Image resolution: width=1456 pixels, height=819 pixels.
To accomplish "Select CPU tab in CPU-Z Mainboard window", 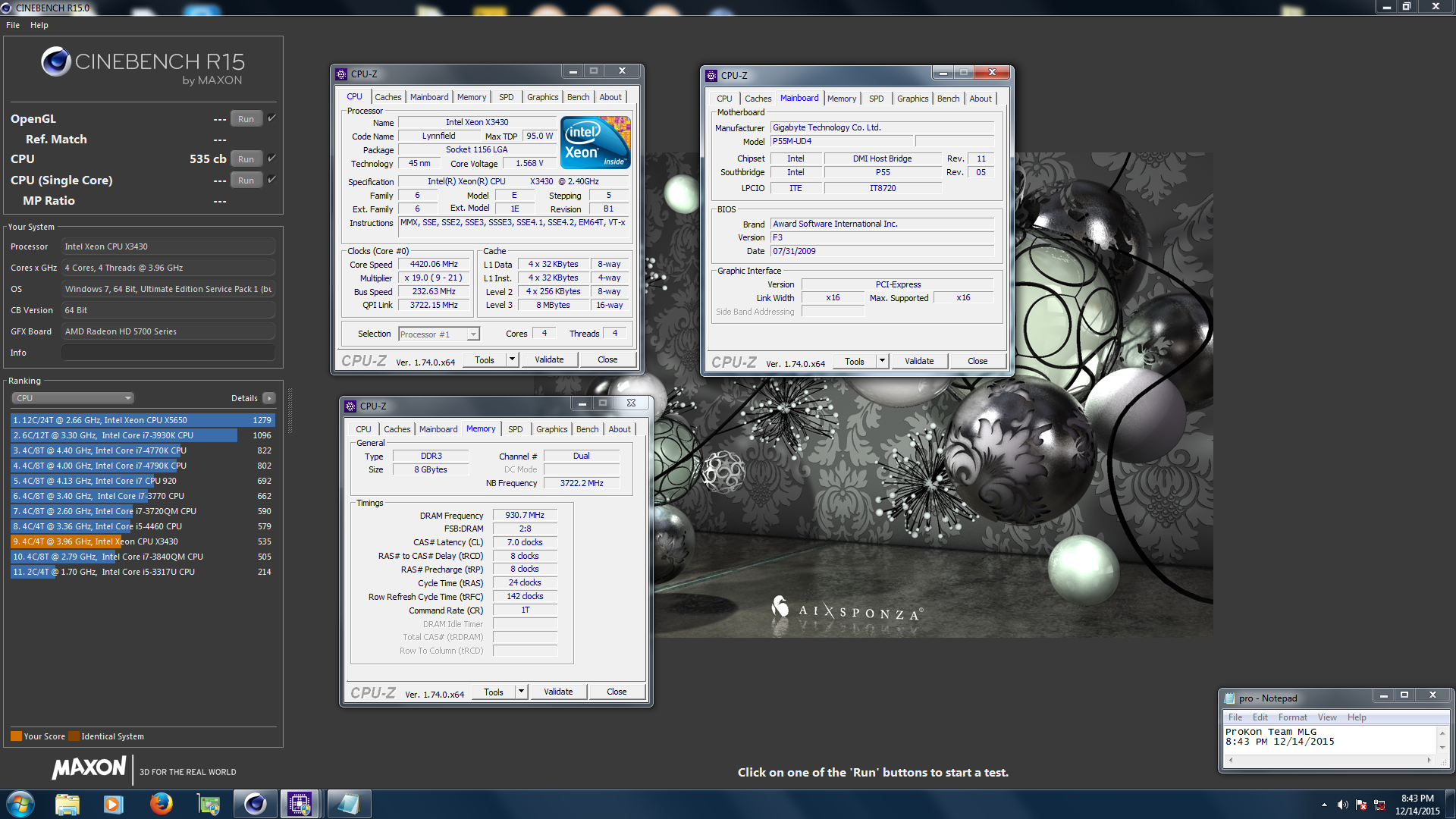I will [724, 99].
